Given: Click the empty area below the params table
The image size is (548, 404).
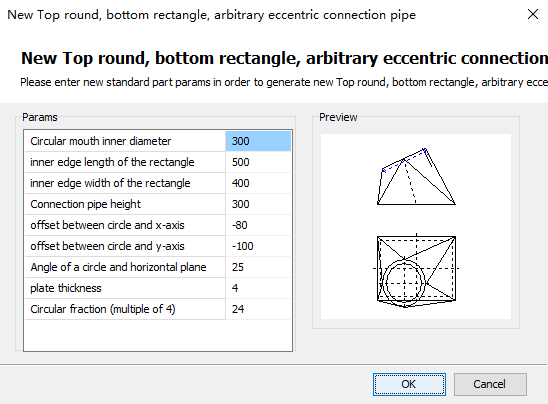Looking at the screenshot, I should coord(158,335).
